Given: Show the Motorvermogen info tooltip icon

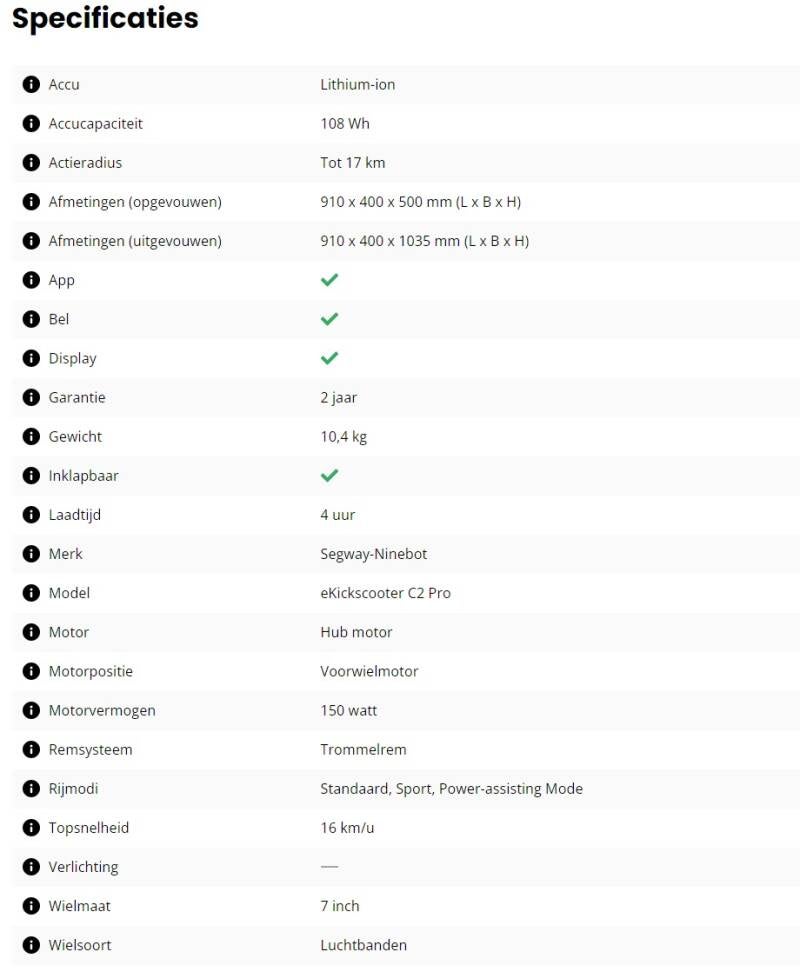Looking at the screenshot, I should click(x=31, y=711).
